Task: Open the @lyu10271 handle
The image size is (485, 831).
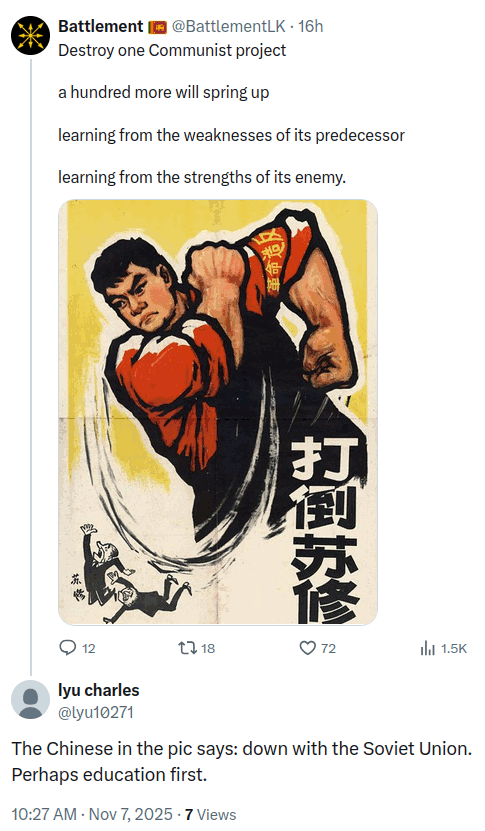Action: point(95,712)
